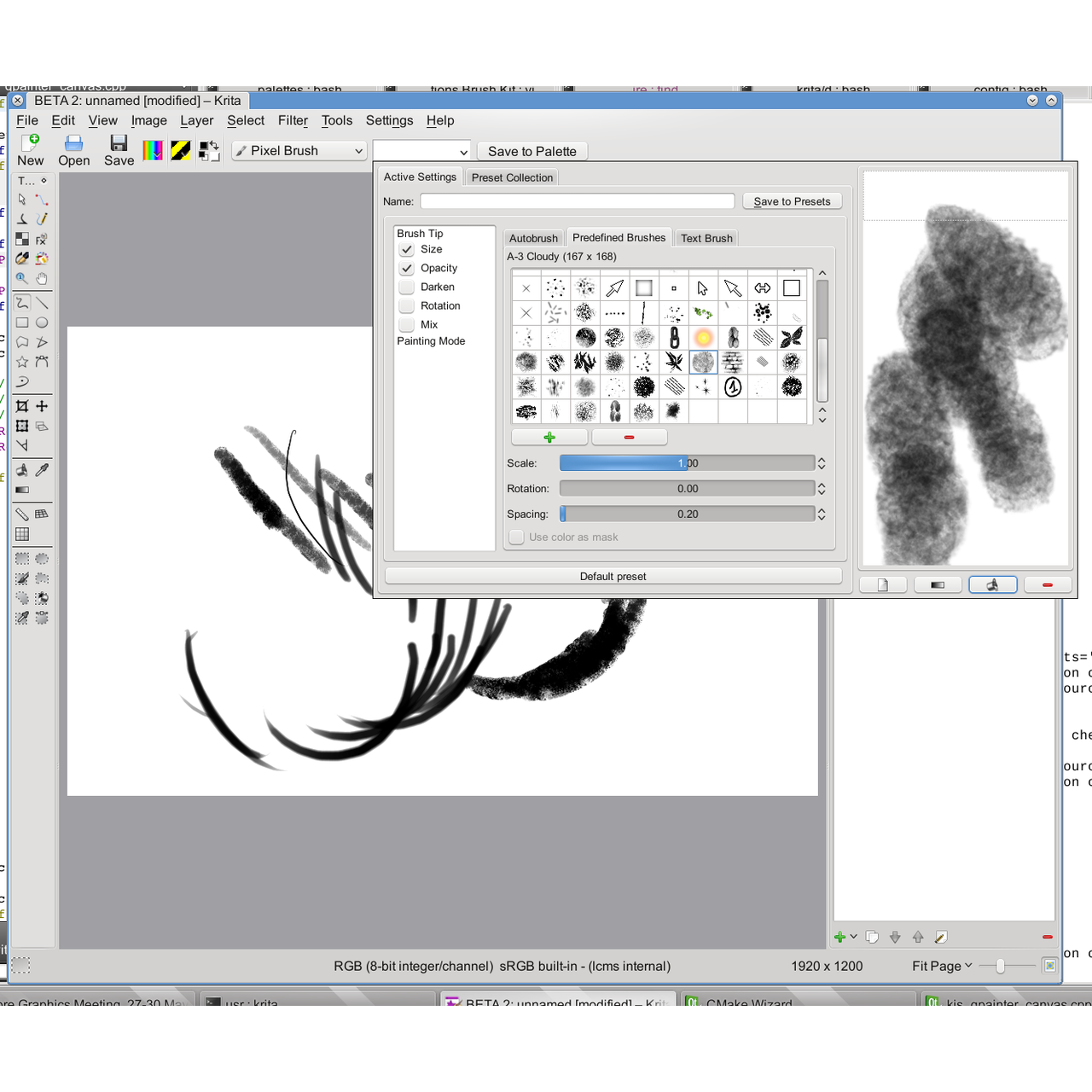This screenshot has width=1092, height=1092.
Task: Select the Star shape tool
Action: click(x=21, y=361)
